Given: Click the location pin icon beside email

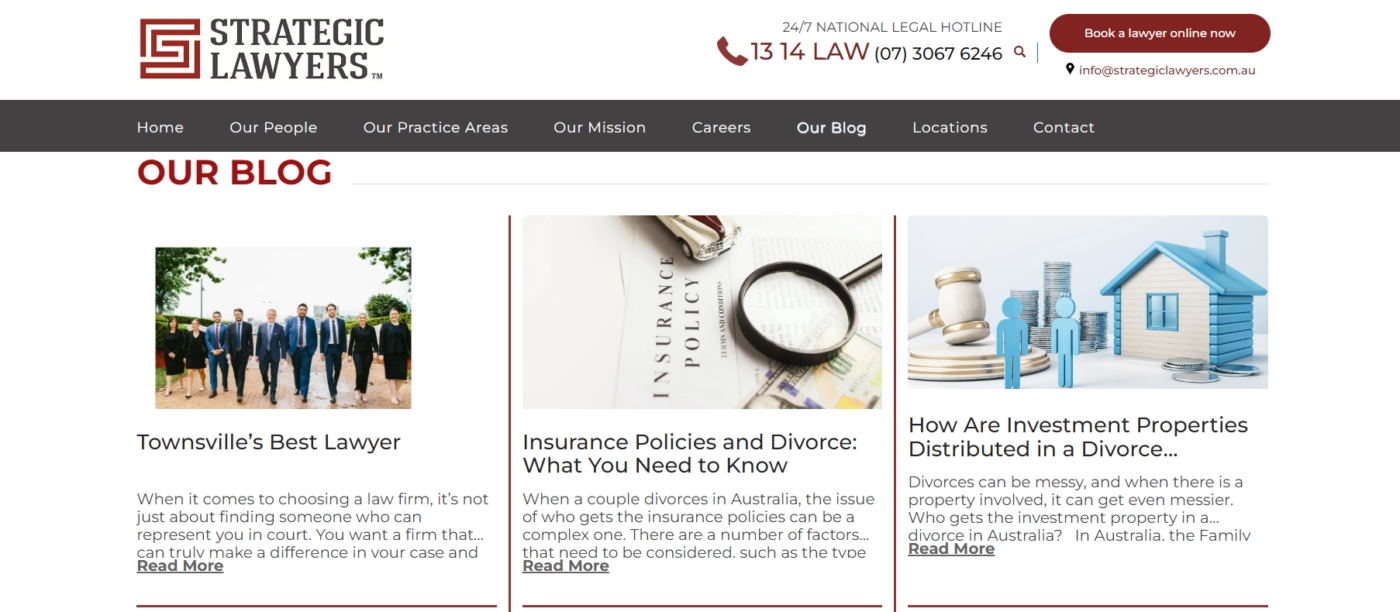Looking at the screenshot, I should point(1070,70).
